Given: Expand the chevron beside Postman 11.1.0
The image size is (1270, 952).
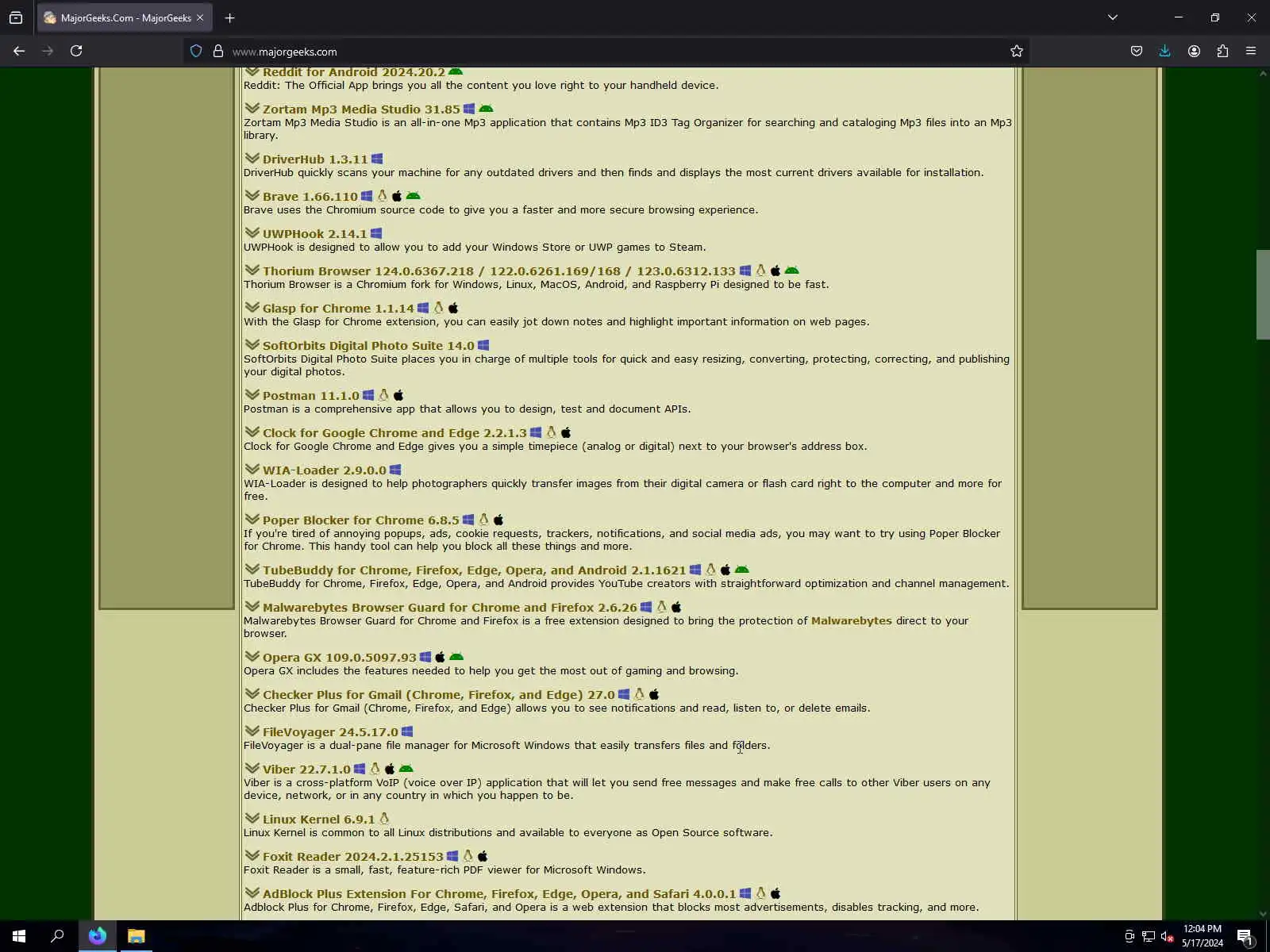Looking at the screenshot, I should tap(252, 394).
